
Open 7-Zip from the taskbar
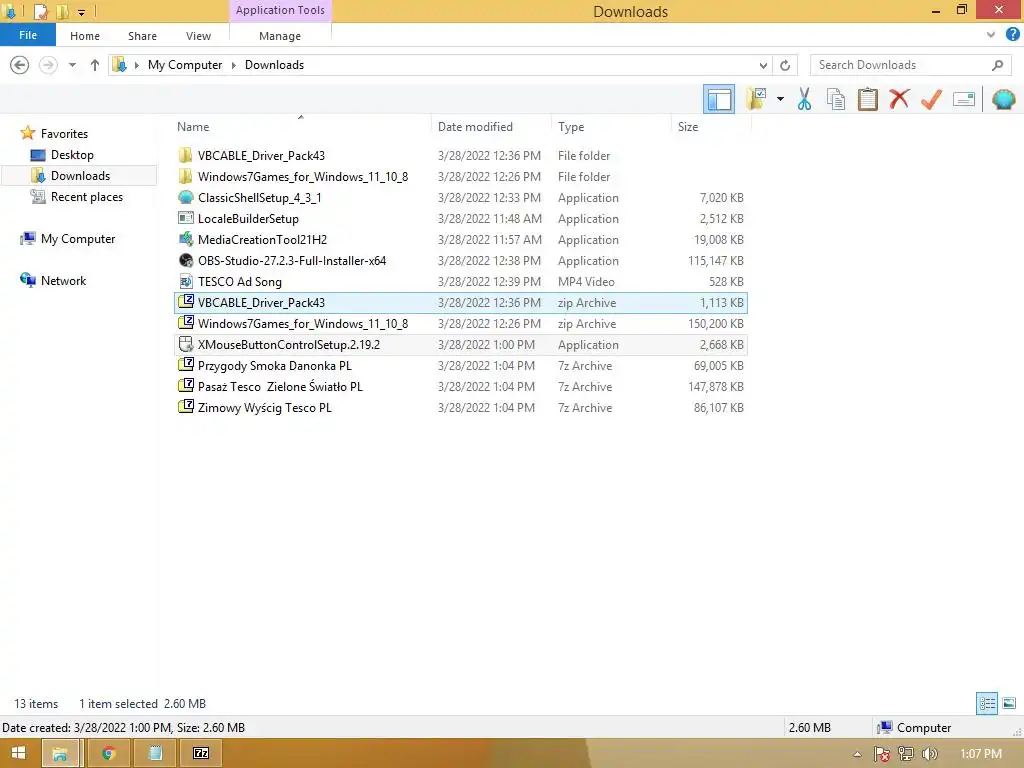pyautogui.click(x=201, y=754)
